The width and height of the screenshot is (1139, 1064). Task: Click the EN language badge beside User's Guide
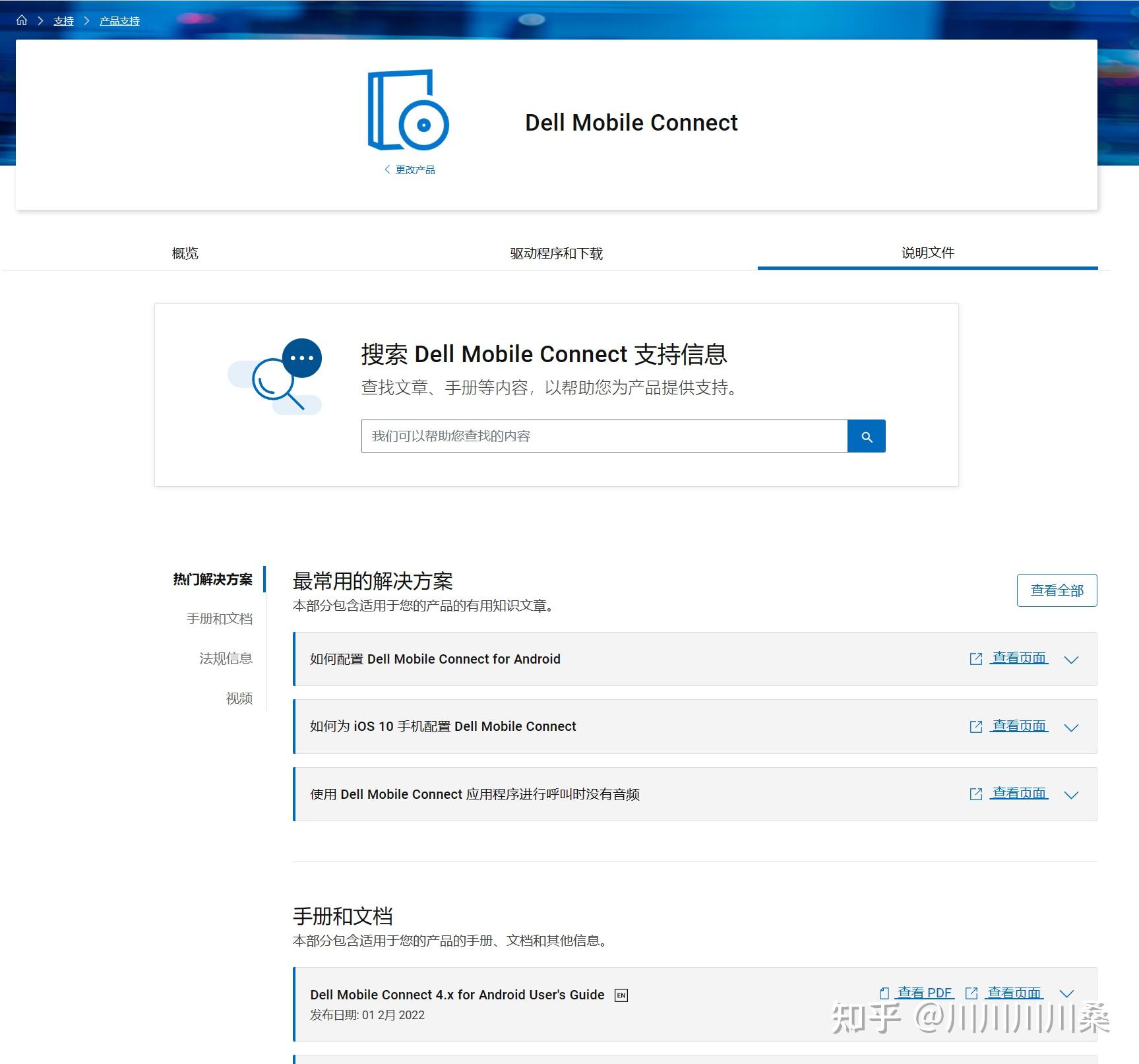(621, 995)
